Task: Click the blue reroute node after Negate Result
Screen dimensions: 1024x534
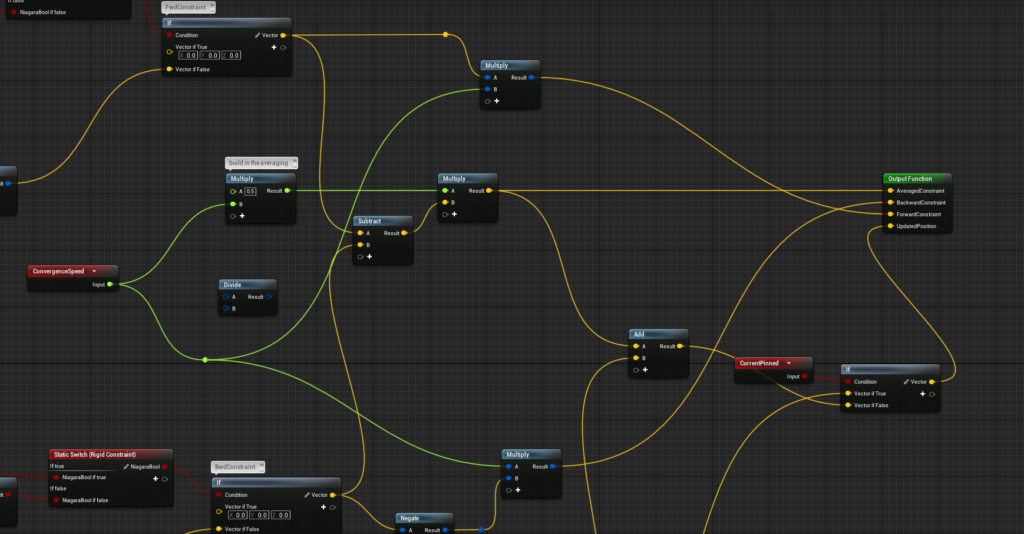Action: tap(481, 529)
